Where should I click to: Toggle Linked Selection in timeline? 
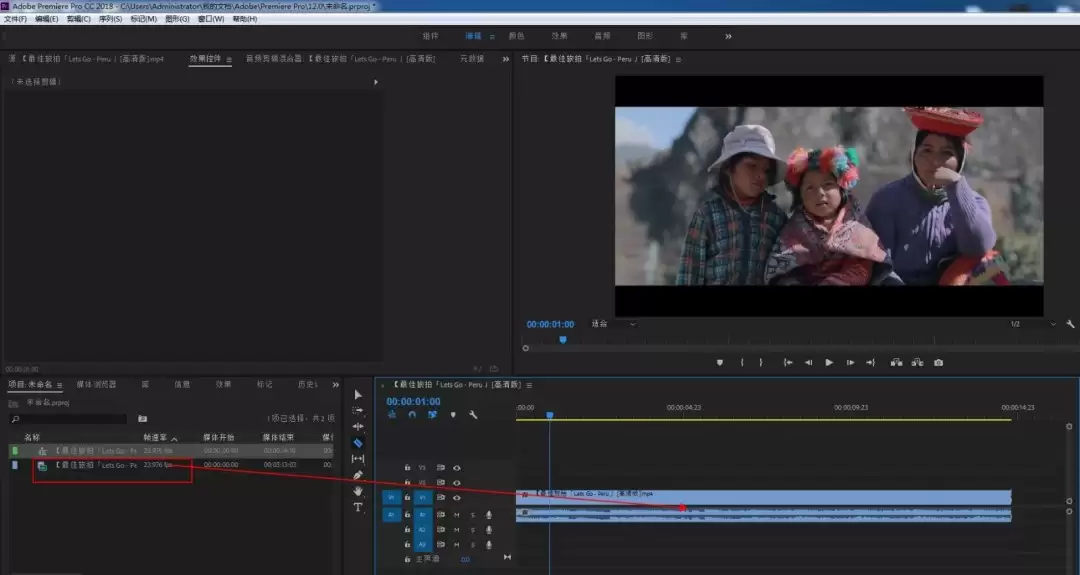coord(432,415)
